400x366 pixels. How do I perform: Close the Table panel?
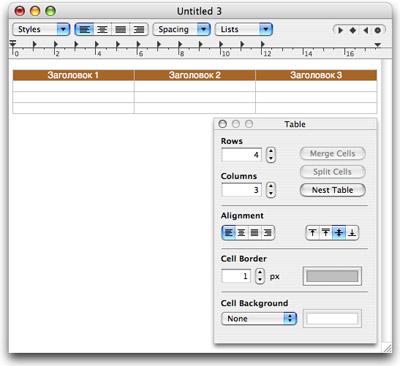223,124
